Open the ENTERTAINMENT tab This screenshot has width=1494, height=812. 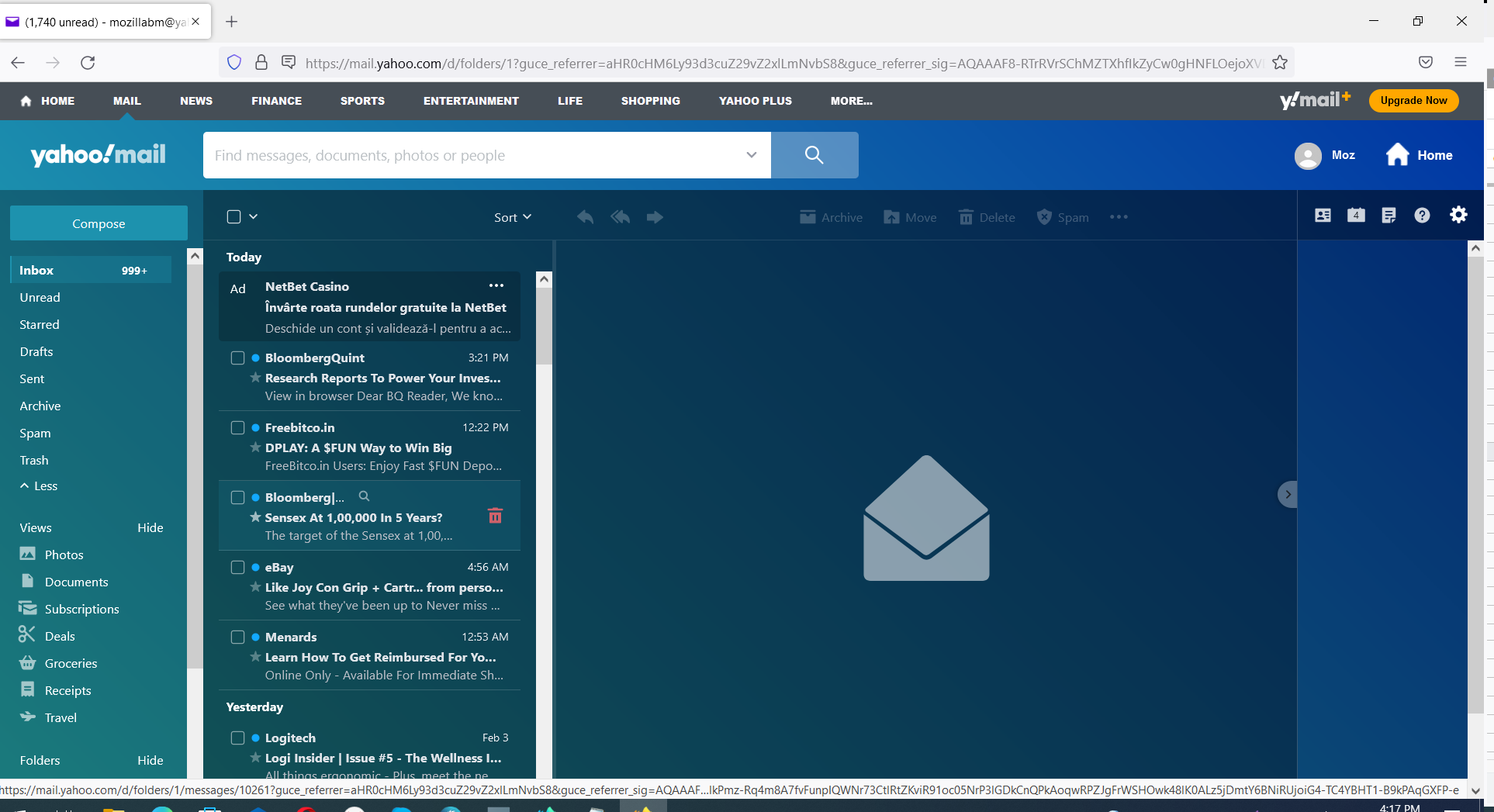[x=471, y=101]
